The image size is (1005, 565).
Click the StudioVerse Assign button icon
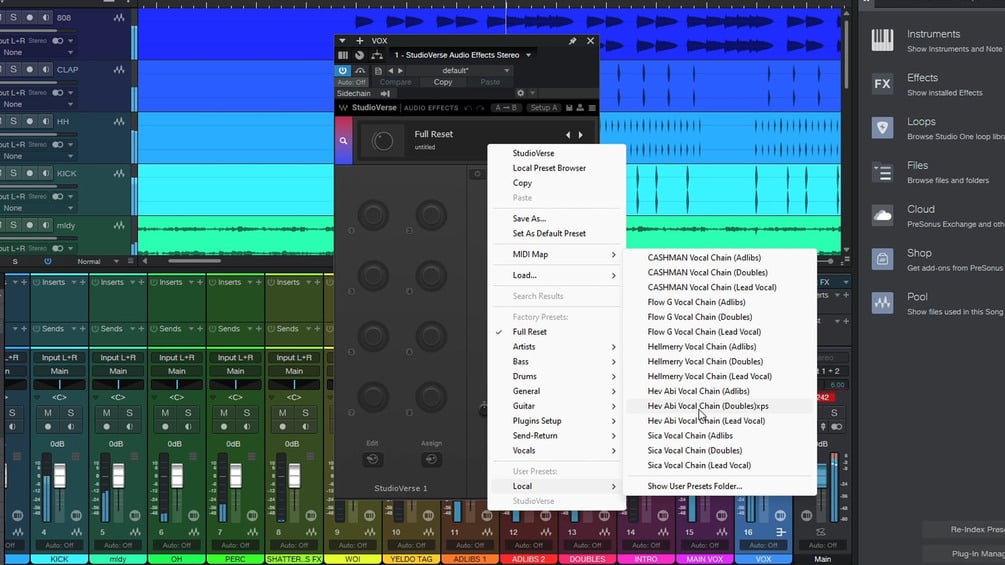(x=431, y=459)
